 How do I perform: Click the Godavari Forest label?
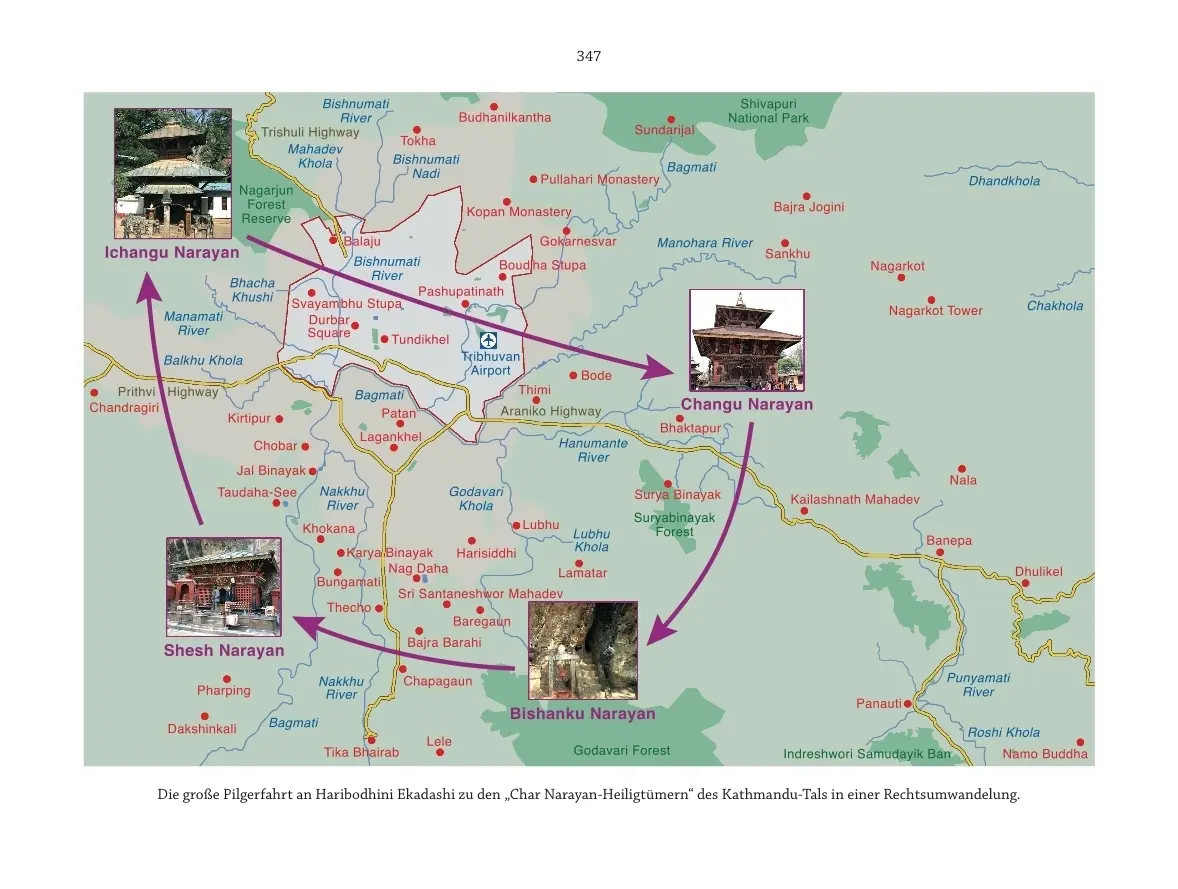click(621, 750)
